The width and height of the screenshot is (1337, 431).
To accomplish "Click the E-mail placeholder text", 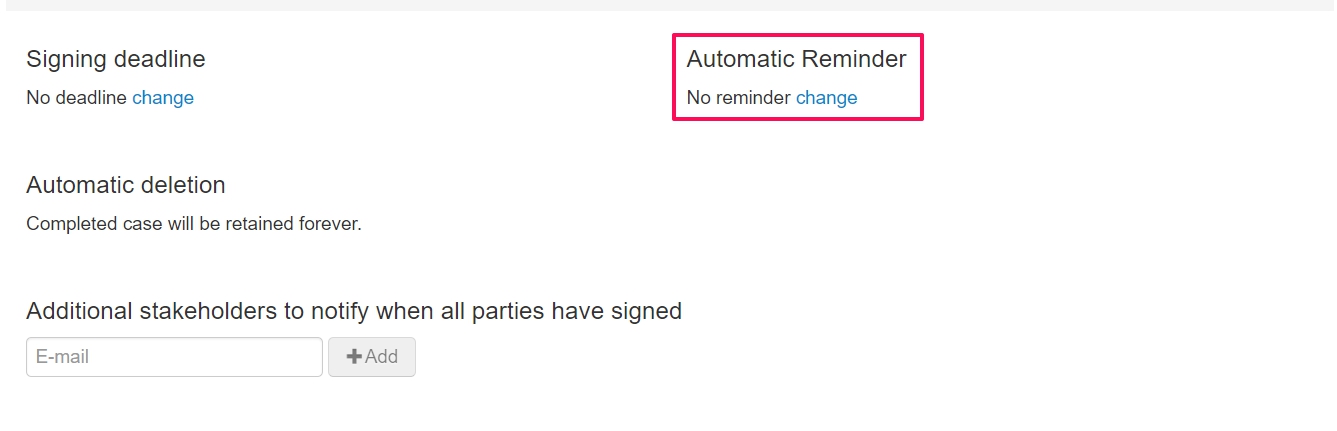I will point(62,357).
